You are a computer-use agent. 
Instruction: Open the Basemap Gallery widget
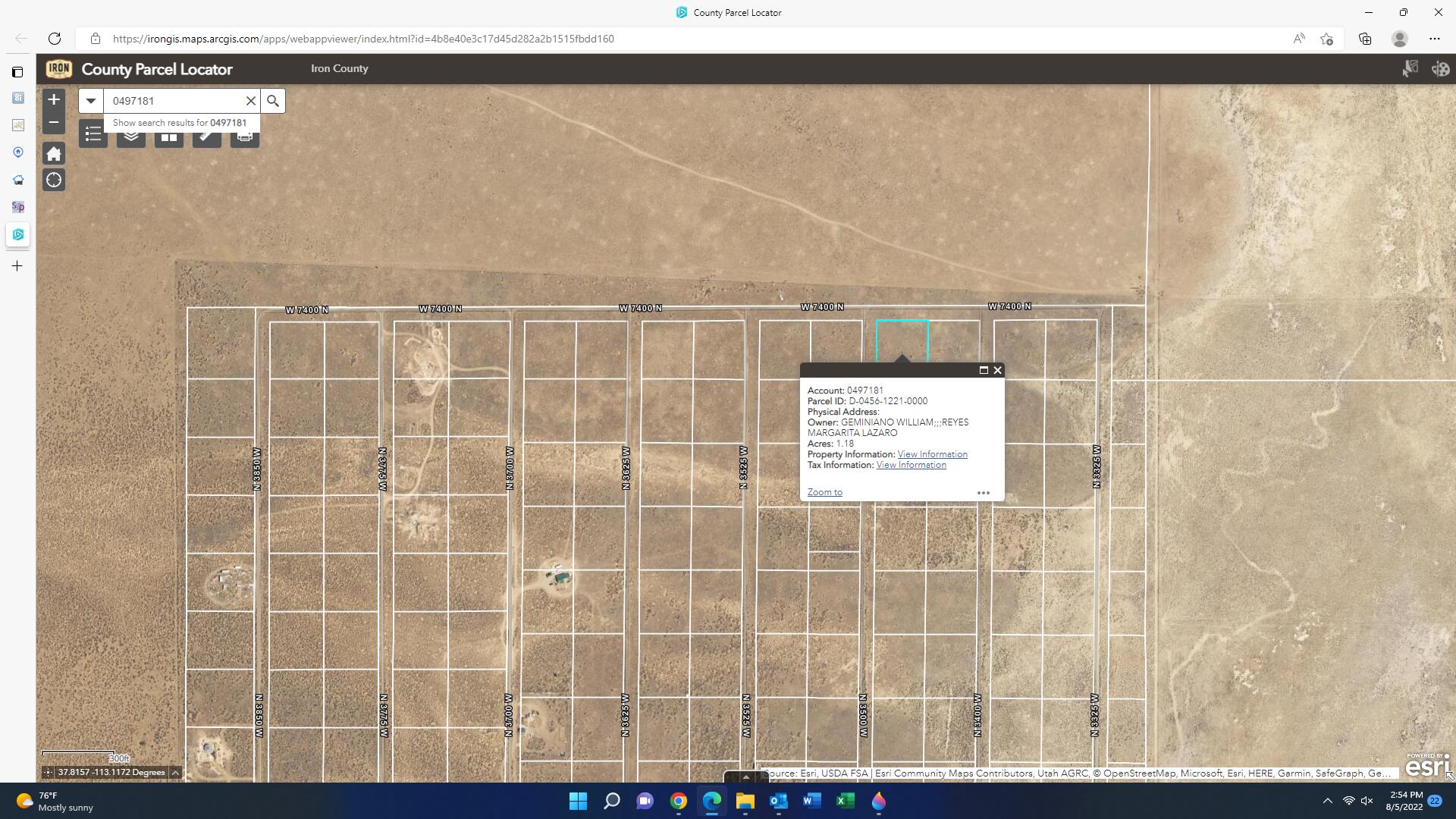point(168,134)
